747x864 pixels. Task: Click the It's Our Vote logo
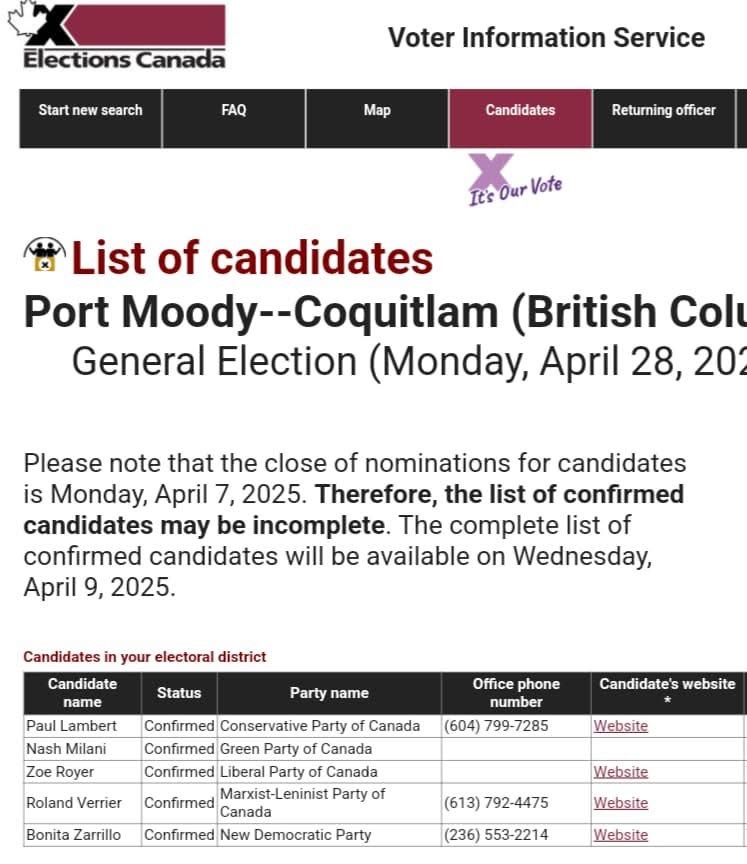coord(515,180)
